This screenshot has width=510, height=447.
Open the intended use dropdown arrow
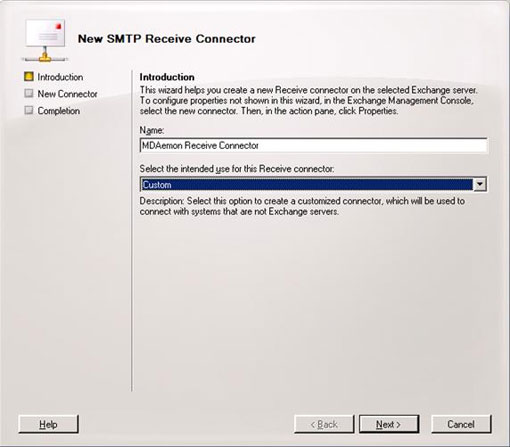click(x=480, y=184)
